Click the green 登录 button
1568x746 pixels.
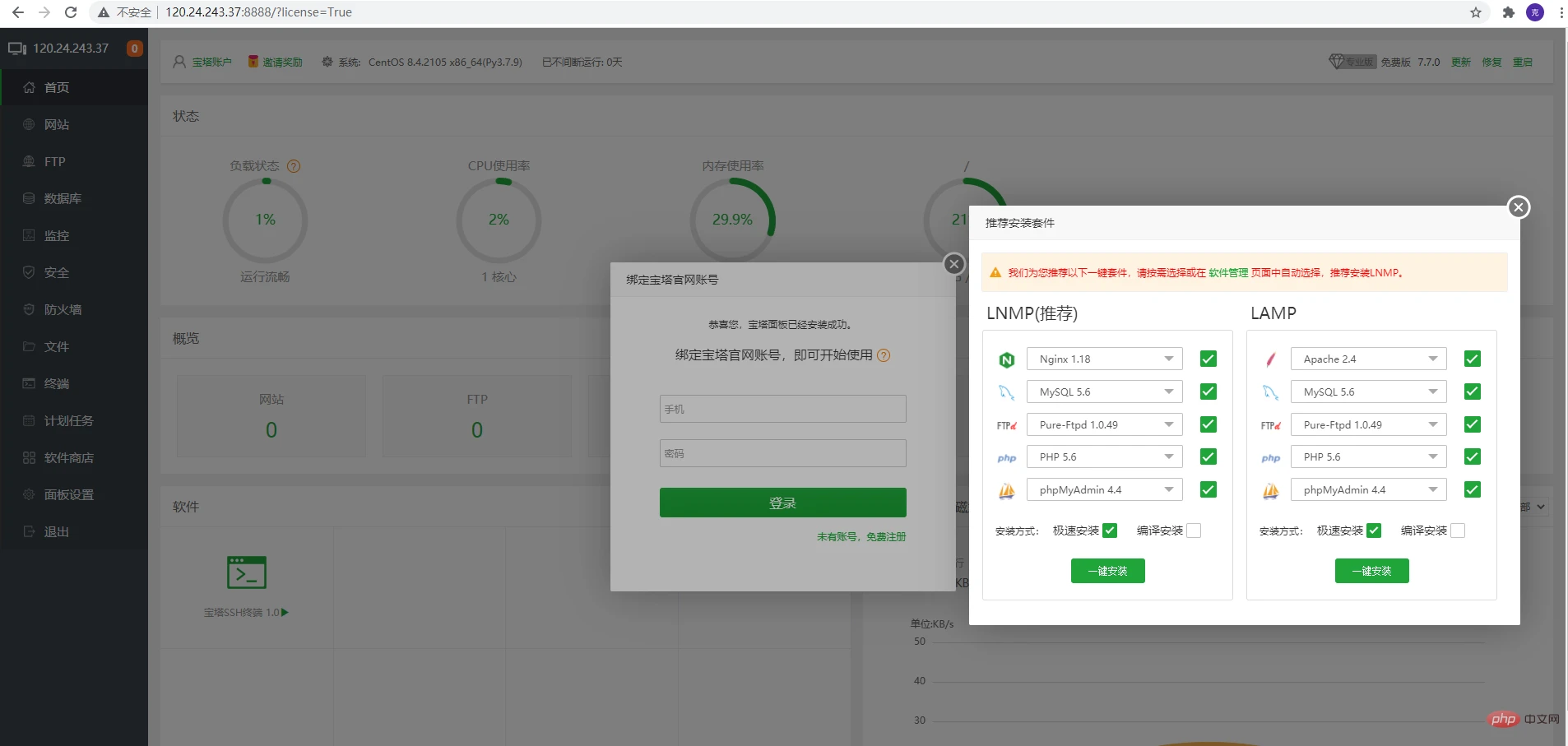pos(782,503)
